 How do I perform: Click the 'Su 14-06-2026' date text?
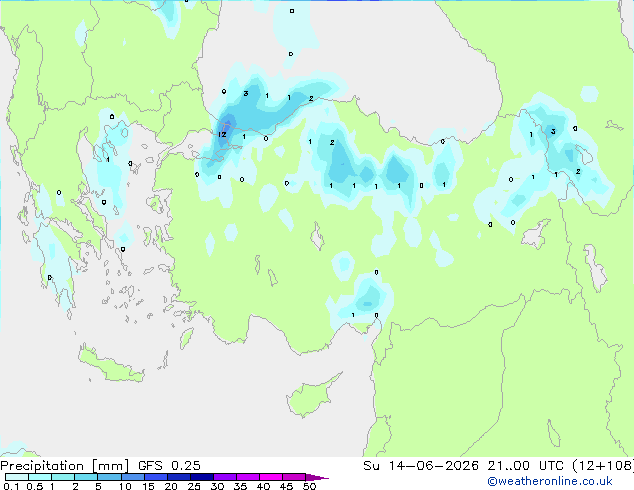tap(421, 466)
